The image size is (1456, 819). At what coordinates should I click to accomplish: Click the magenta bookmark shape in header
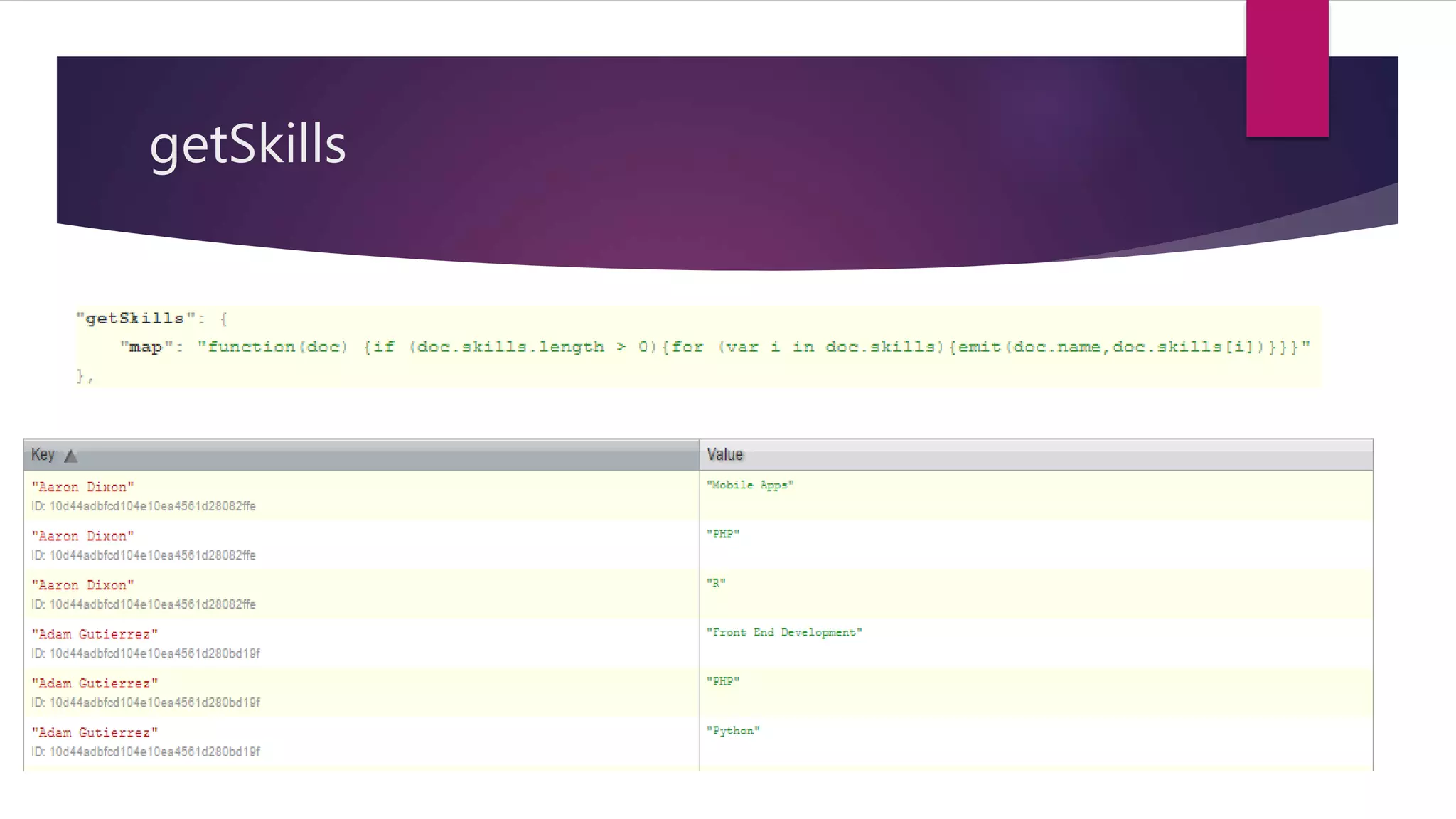click(1287, 68)
